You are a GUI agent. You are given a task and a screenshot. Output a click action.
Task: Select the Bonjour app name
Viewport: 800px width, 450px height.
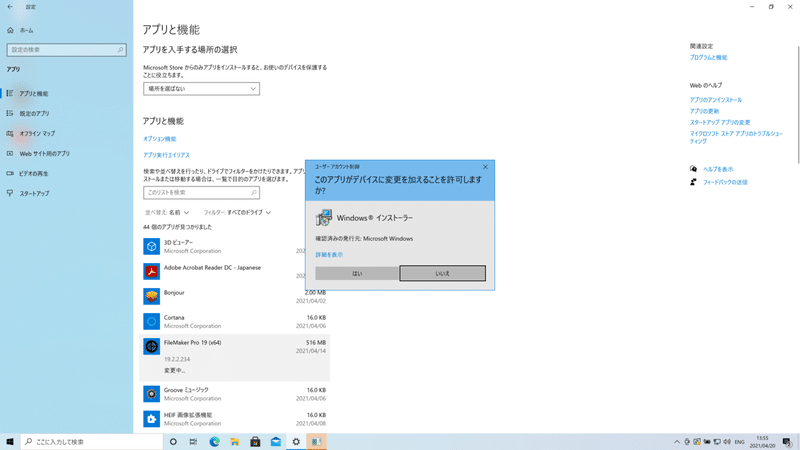(174, 292)
